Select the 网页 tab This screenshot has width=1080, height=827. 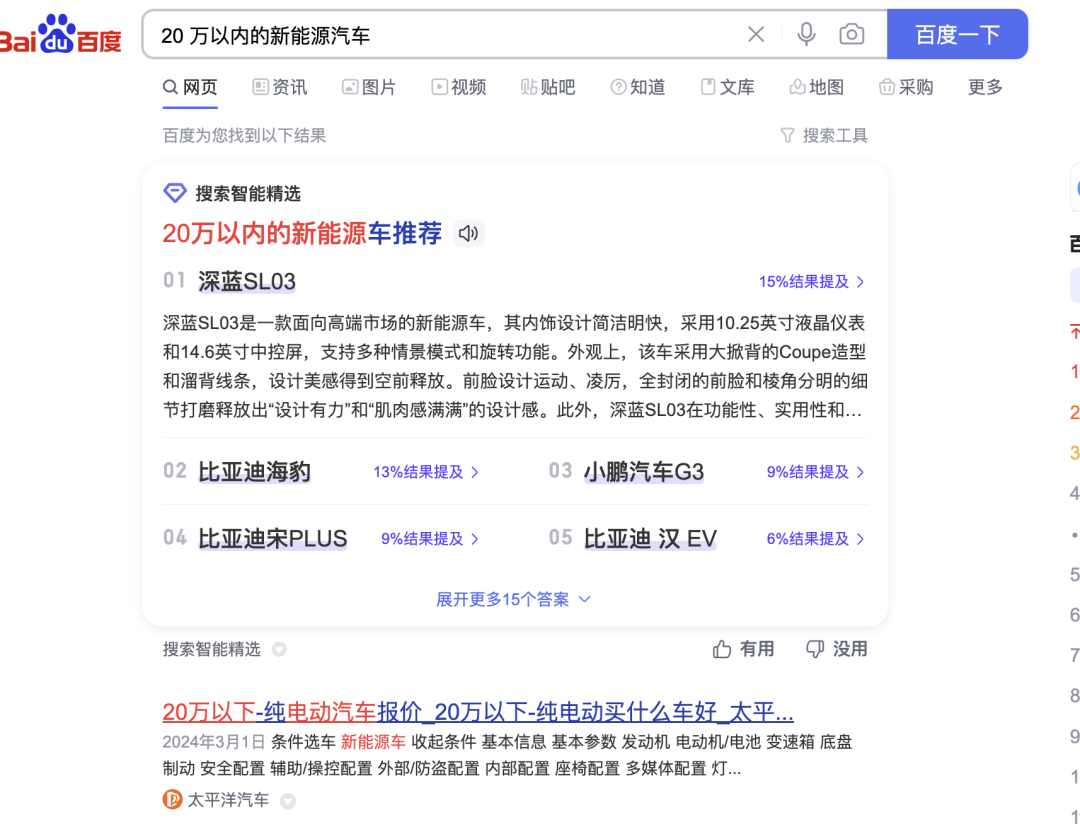pos(190,87)
